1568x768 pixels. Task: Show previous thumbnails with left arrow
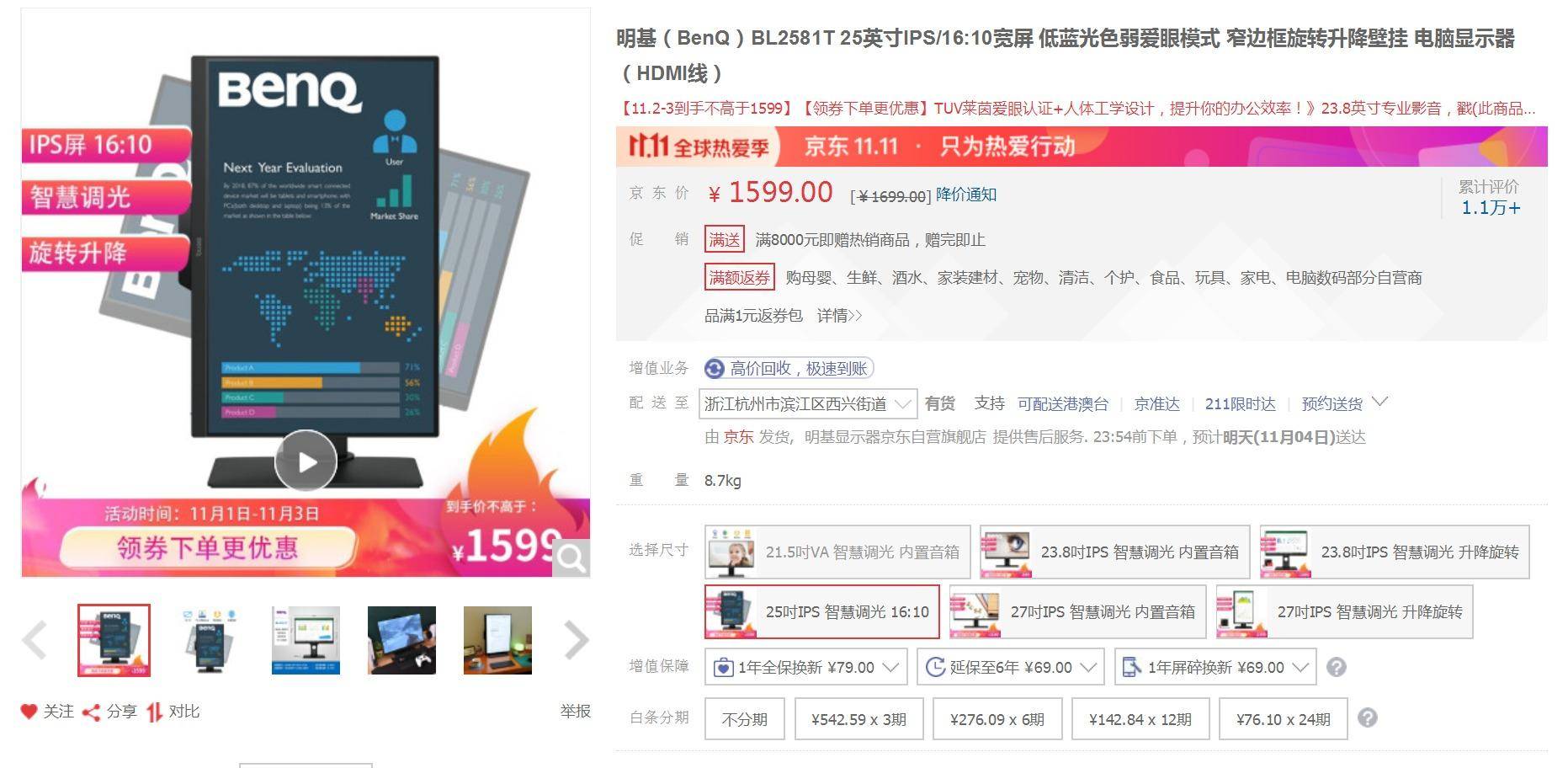click(x=35, y=640)
